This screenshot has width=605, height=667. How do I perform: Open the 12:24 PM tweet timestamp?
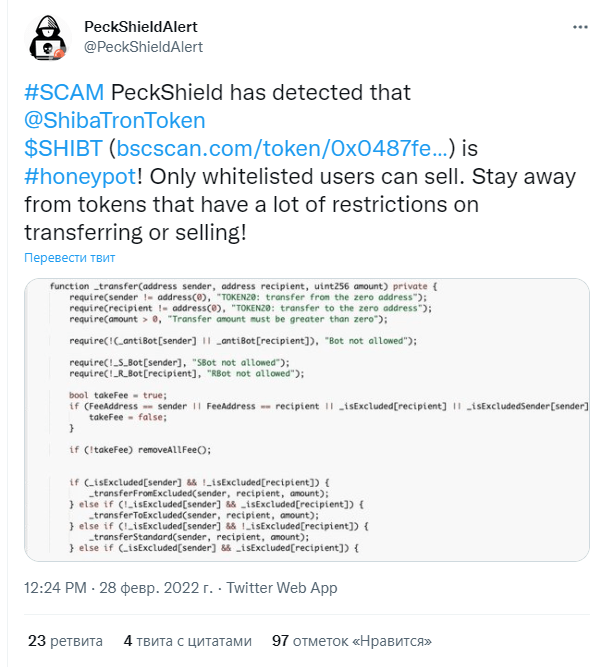tap(55, 588)
